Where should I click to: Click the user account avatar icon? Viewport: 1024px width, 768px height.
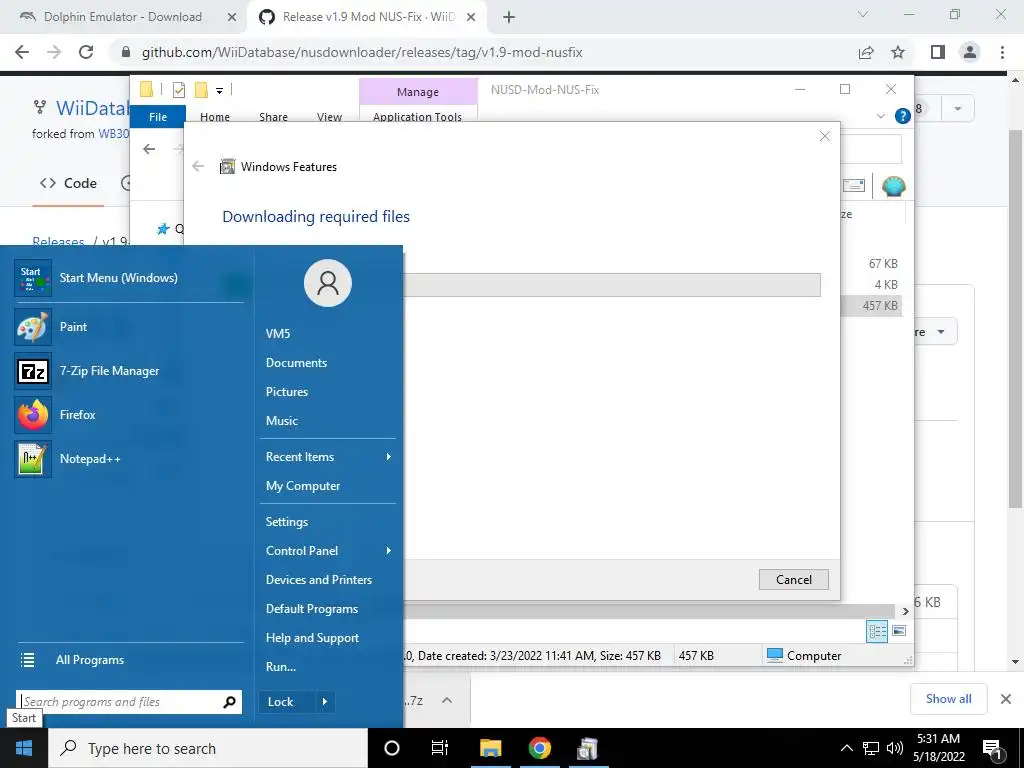(328, 282)
